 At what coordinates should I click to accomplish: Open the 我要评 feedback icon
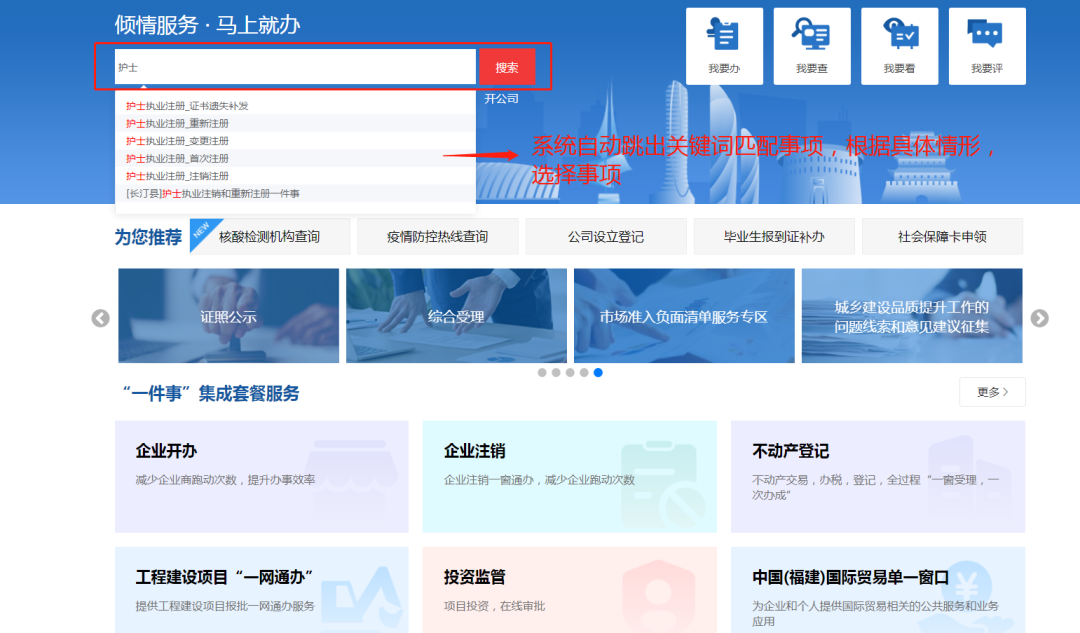[986, 46]
